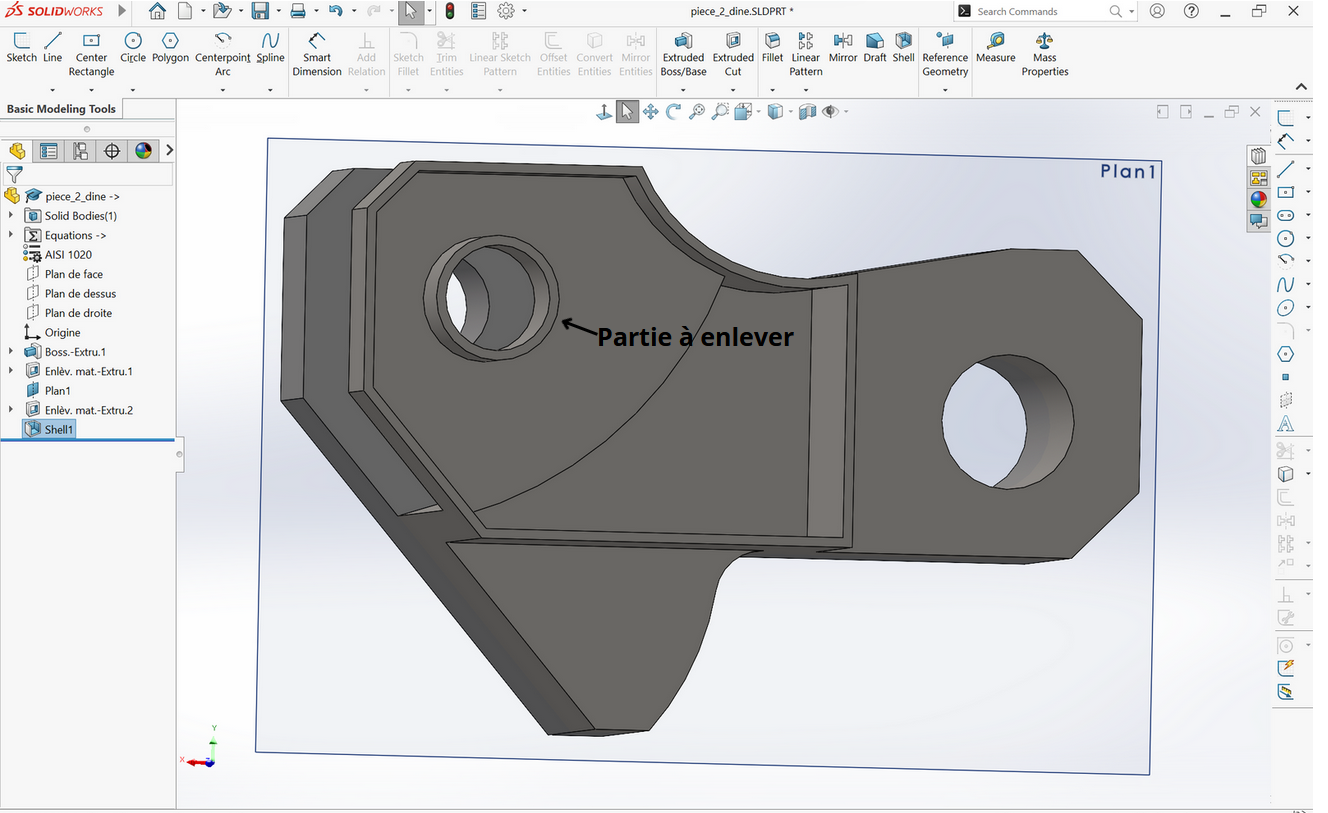Click the Sketch tool icon
This screenshot has width=1328, height=813.
coord(21,41)
